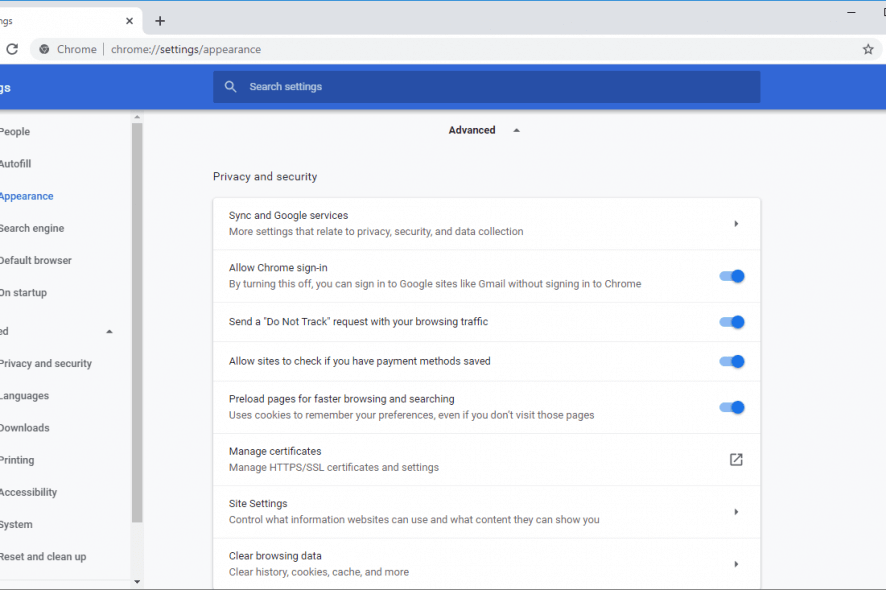The image size is (886, 590).
Task: Open a new tab with the plus icon
Action: pos(160,21)
